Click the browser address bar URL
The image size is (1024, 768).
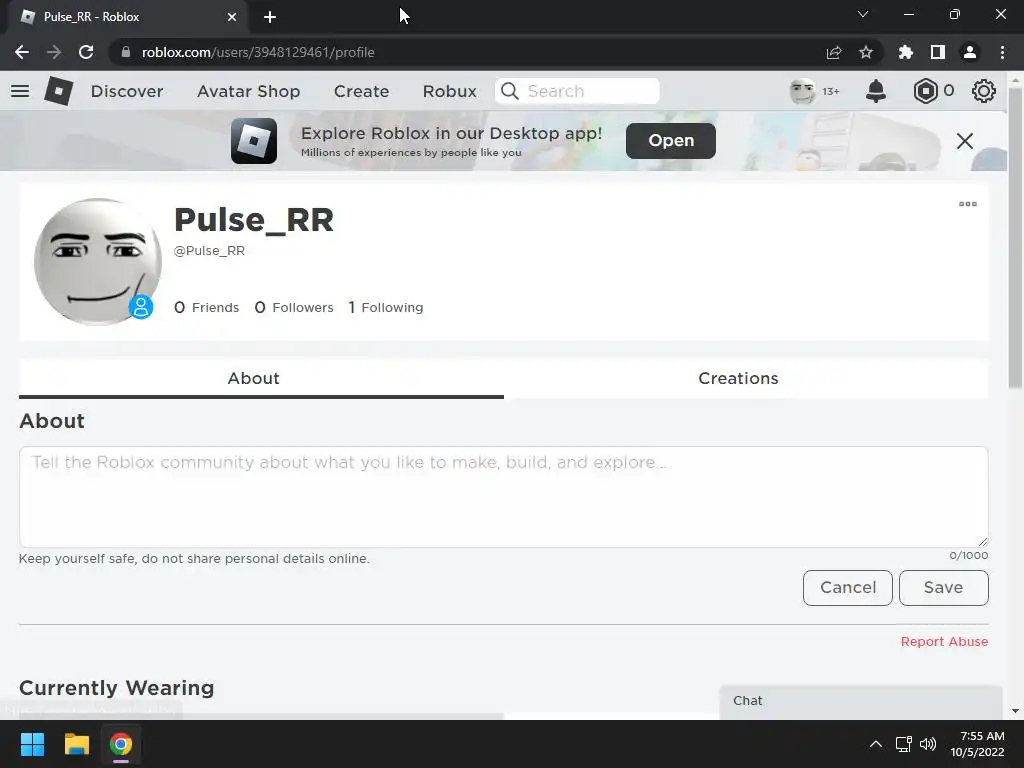click(258, 52)
